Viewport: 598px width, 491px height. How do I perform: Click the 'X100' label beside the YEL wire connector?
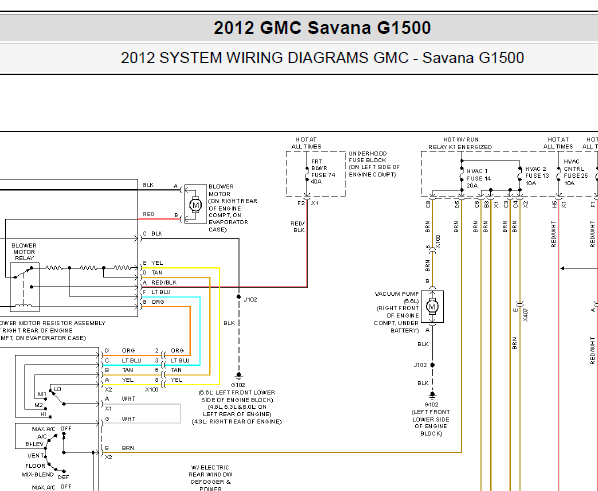pos(151,390)
